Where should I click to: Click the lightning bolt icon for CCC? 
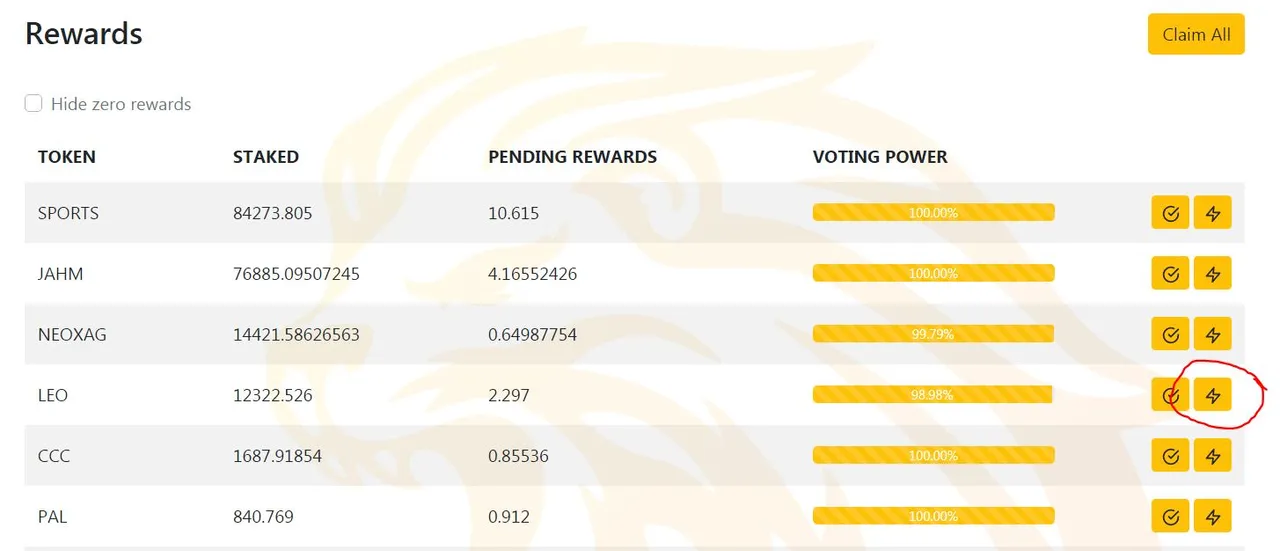(x=1213, y=456)
